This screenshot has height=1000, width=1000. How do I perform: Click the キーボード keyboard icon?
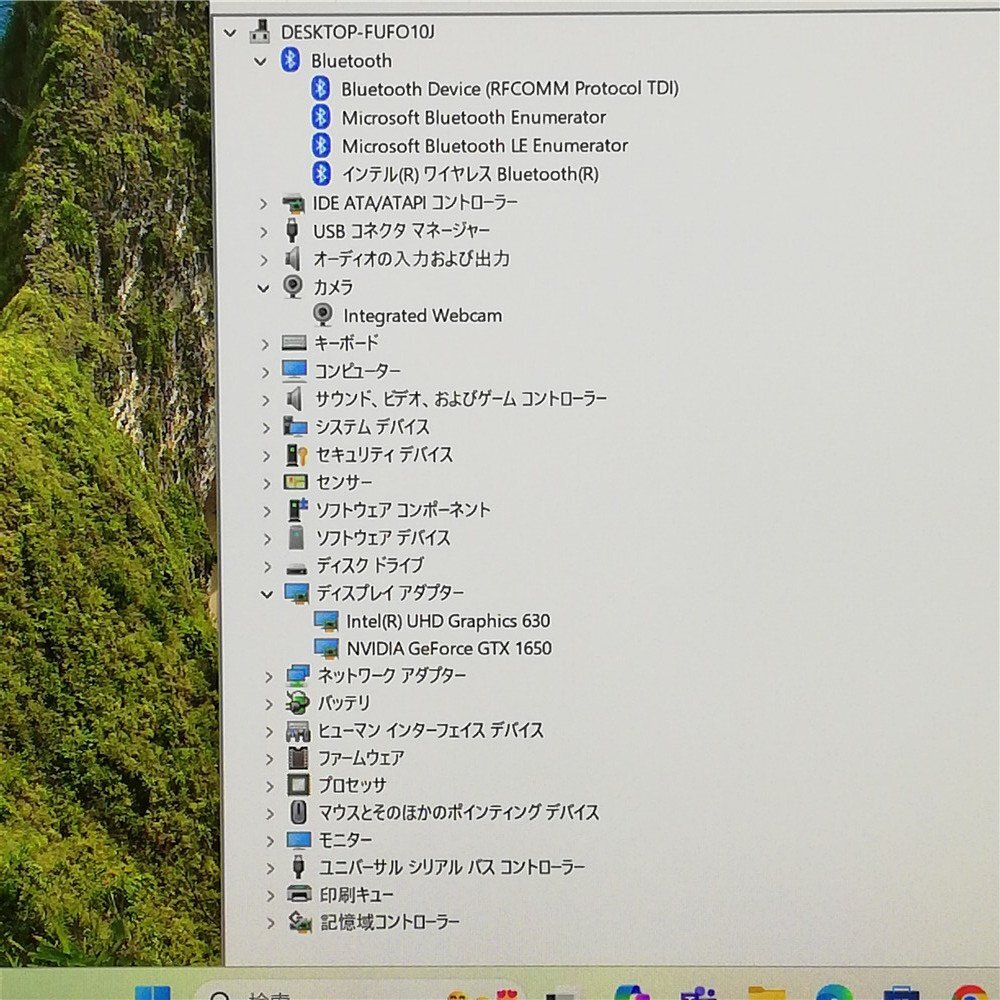point(294,343)
